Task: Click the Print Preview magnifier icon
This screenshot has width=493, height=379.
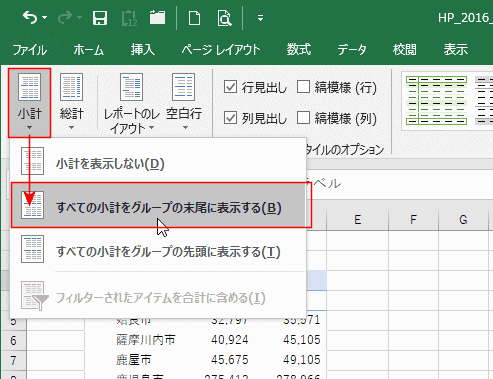Action: (224, 18)
